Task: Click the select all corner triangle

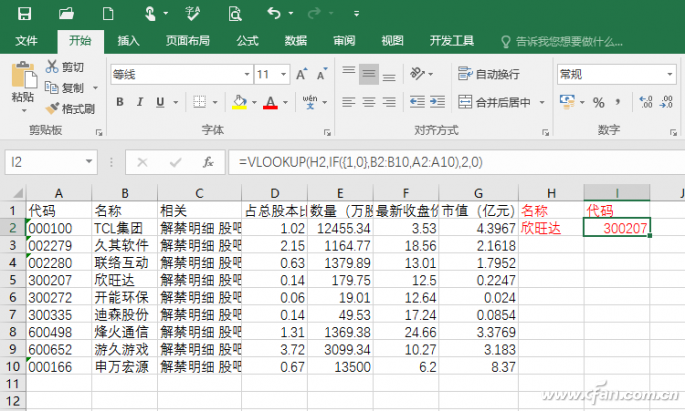Action: (x=17, y=193)
